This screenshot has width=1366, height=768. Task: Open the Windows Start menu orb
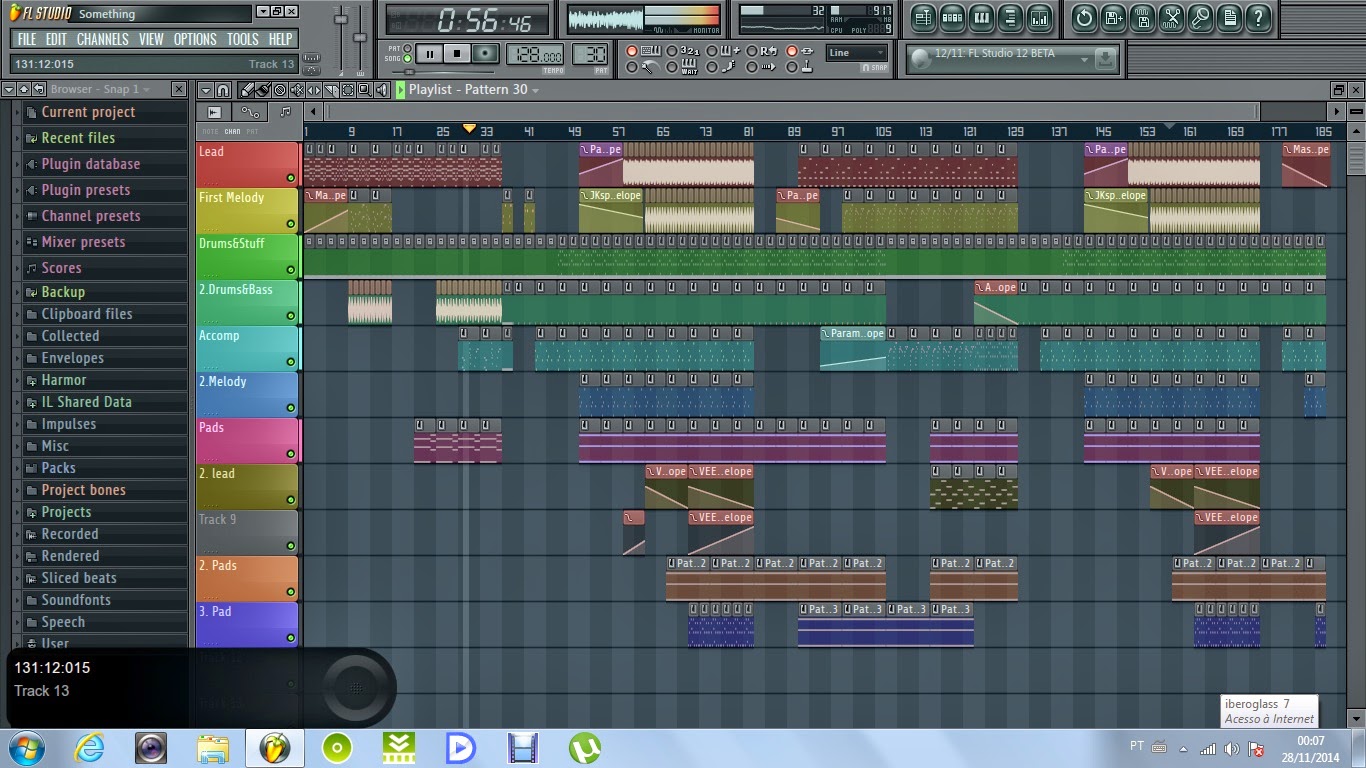click(26, 748)
